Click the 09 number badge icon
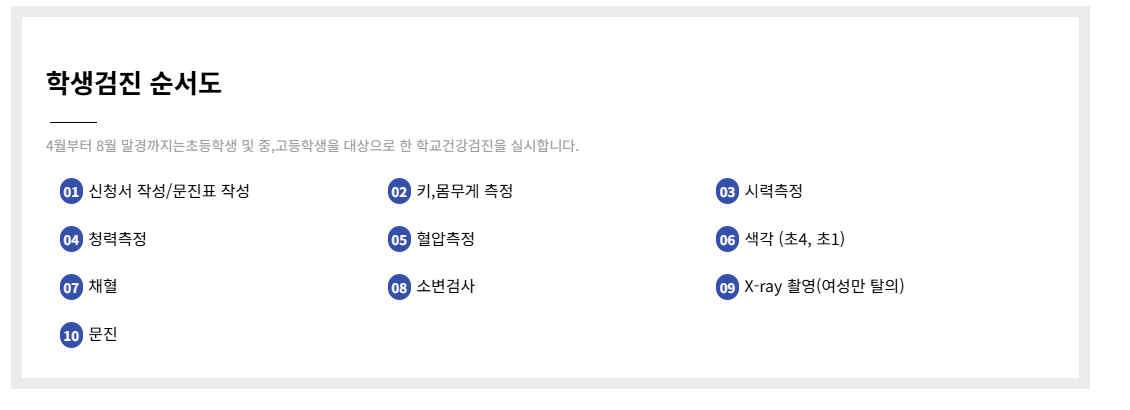 pyautogui.click(x=727, y=288)
